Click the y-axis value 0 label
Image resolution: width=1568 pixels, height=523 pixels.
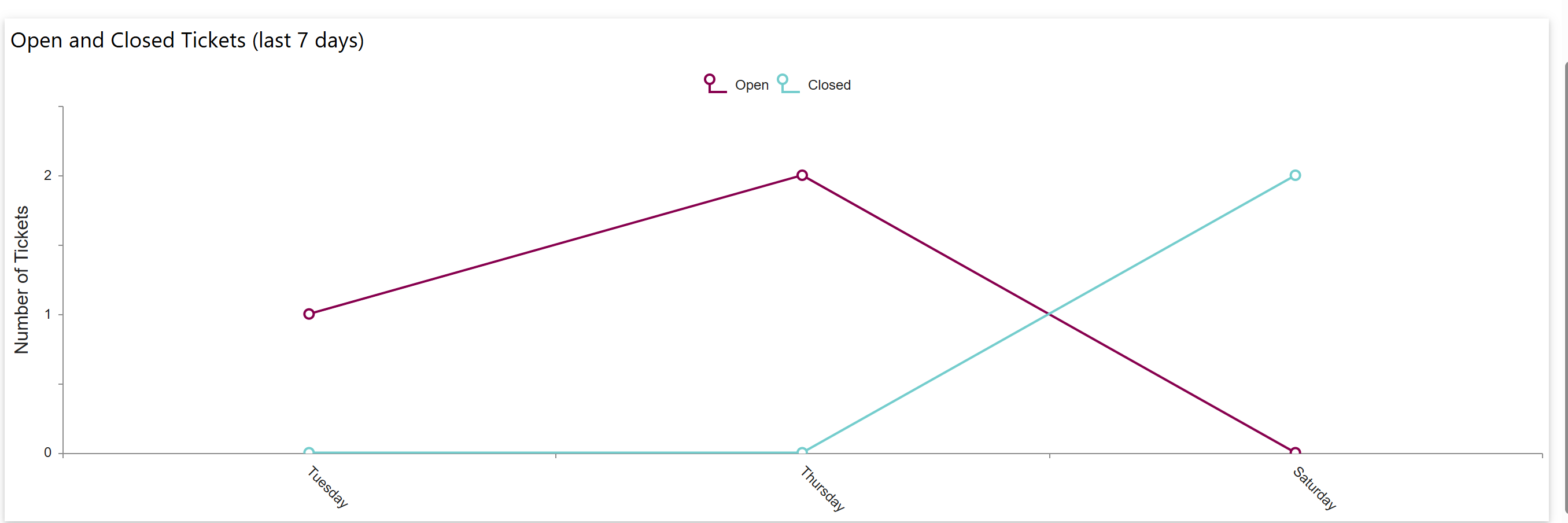tap(47, 452)
